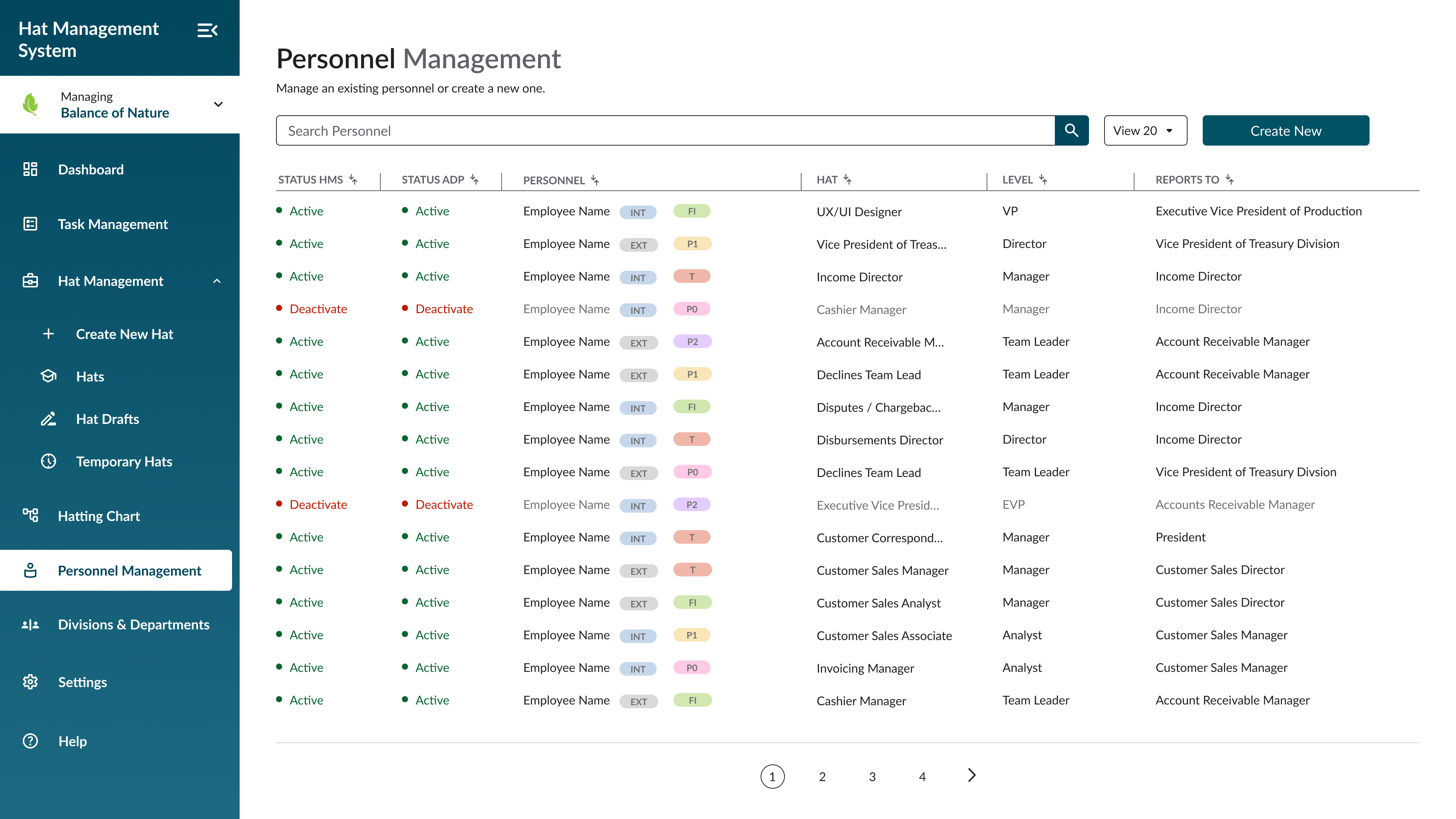Sort by the LEVEL column icon
This screenshot has height=819, width=1456.
(x=1043, y=180)
